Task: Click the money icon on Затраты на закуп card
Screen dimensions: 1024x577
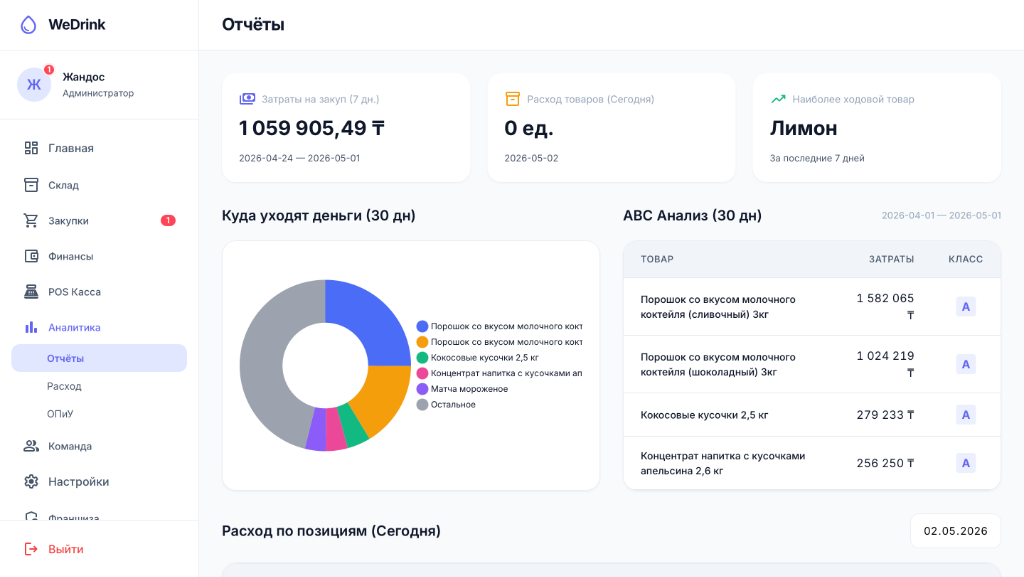Action: click(x=247, y=99)
